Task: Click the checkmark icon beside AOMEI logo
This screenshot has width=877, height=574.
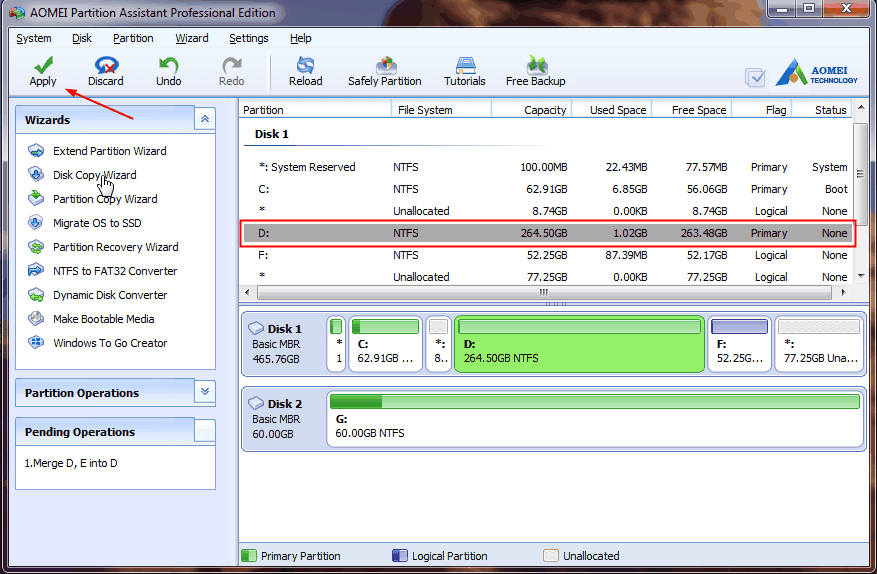Action: tap(755, 77)
